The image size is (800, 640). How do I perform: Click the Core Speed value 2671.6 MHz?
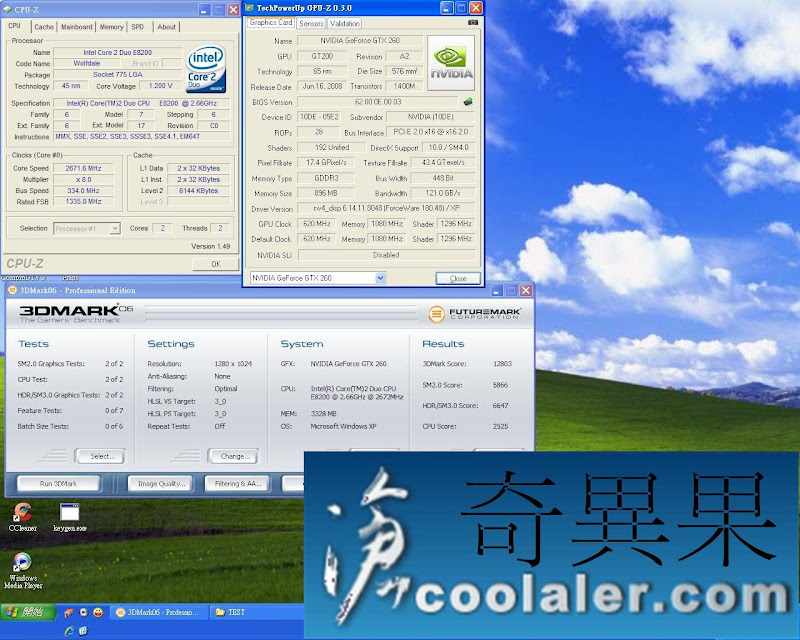pos(84,168)
